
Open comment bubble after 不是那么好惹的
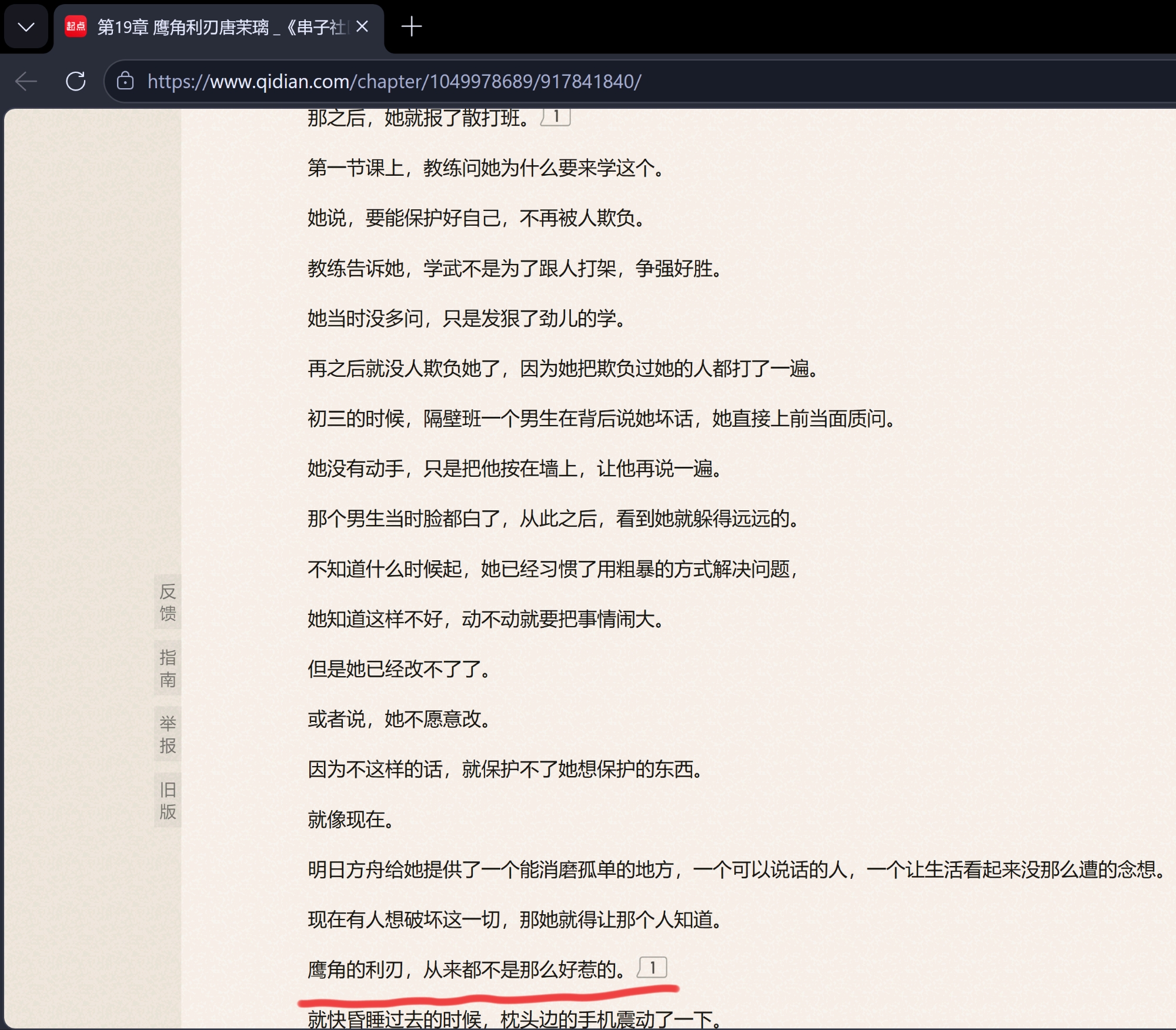[652, 967]
